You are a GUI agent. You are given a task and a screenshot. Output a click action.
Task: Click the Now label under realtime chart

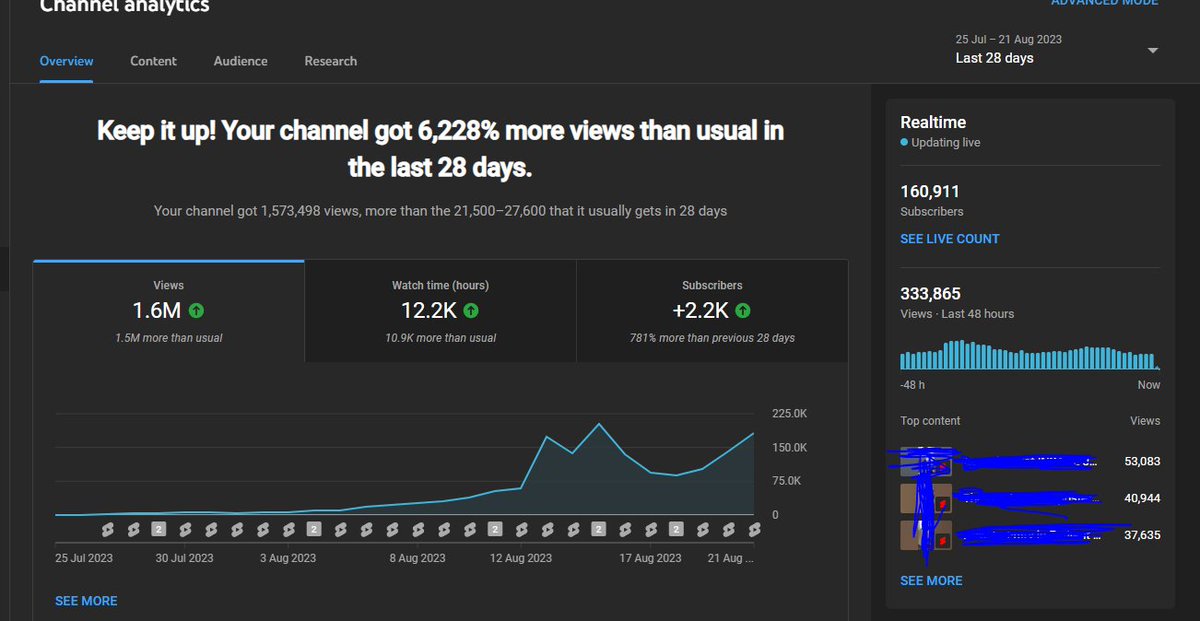point(1149,385)
